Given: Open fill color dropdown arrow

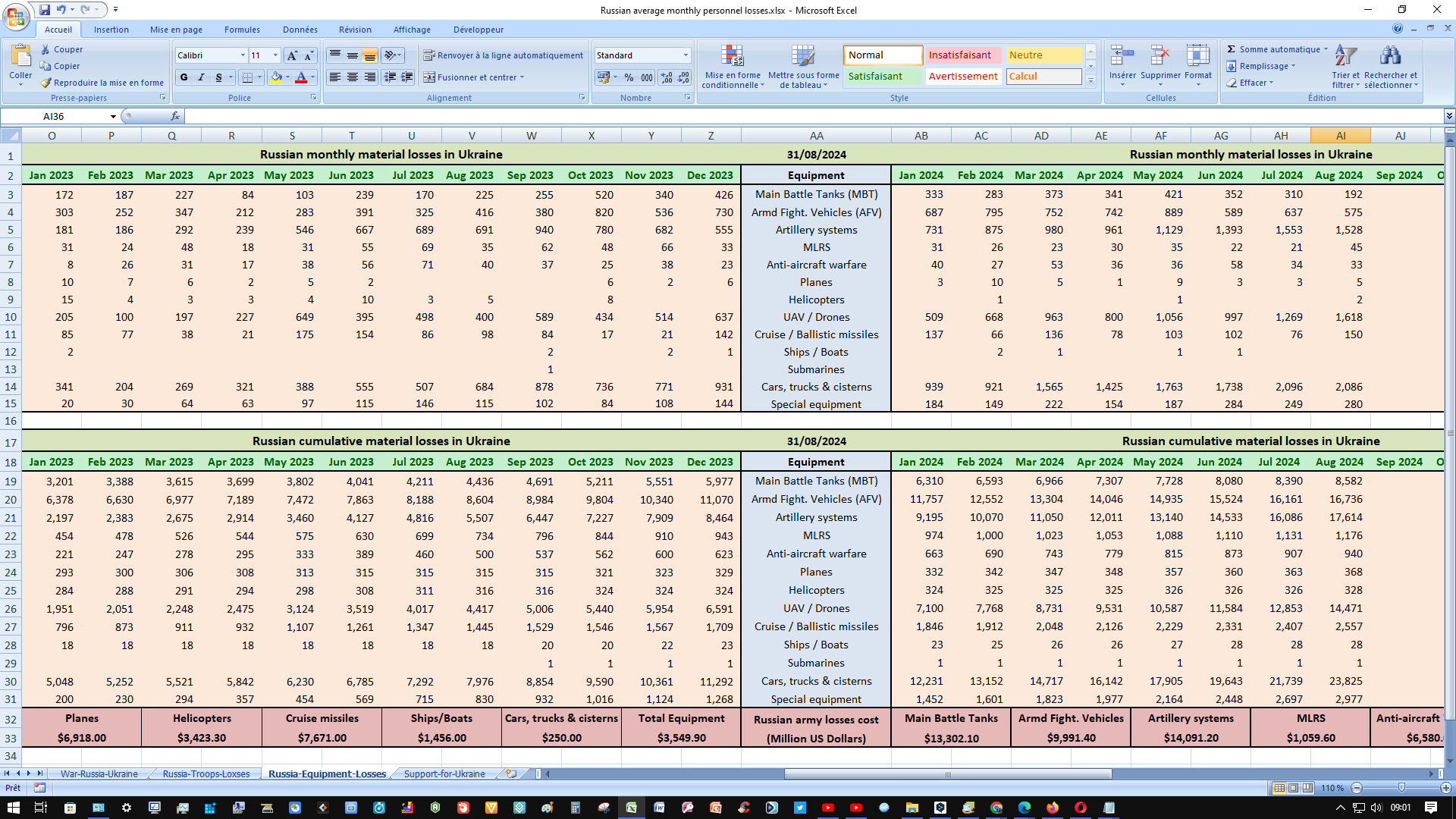Looking at the screenshot, I should [x=288, y=77].
